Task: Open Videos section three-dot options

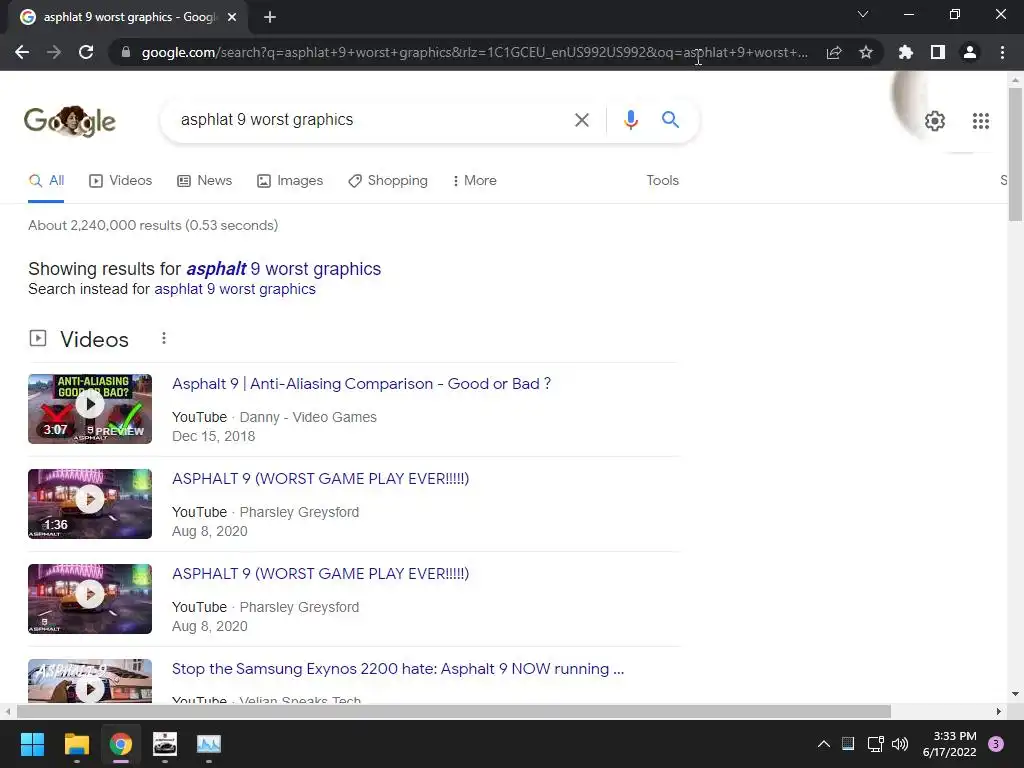Action: point(164,338)
